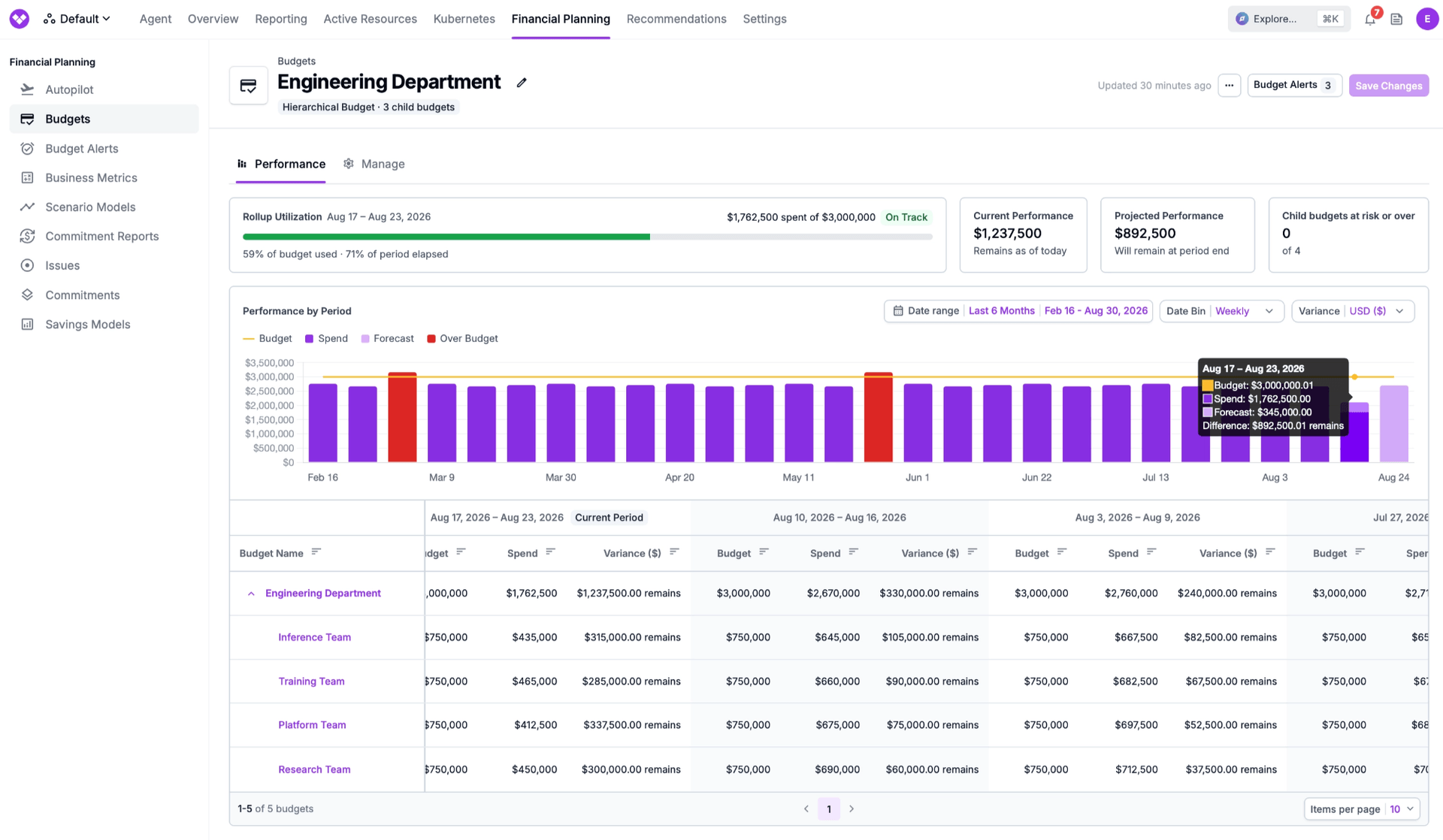The height and width of the screenshot is (840, 1443).
Task: Open the Overview nav item
Action: click(x=213, y=19)
